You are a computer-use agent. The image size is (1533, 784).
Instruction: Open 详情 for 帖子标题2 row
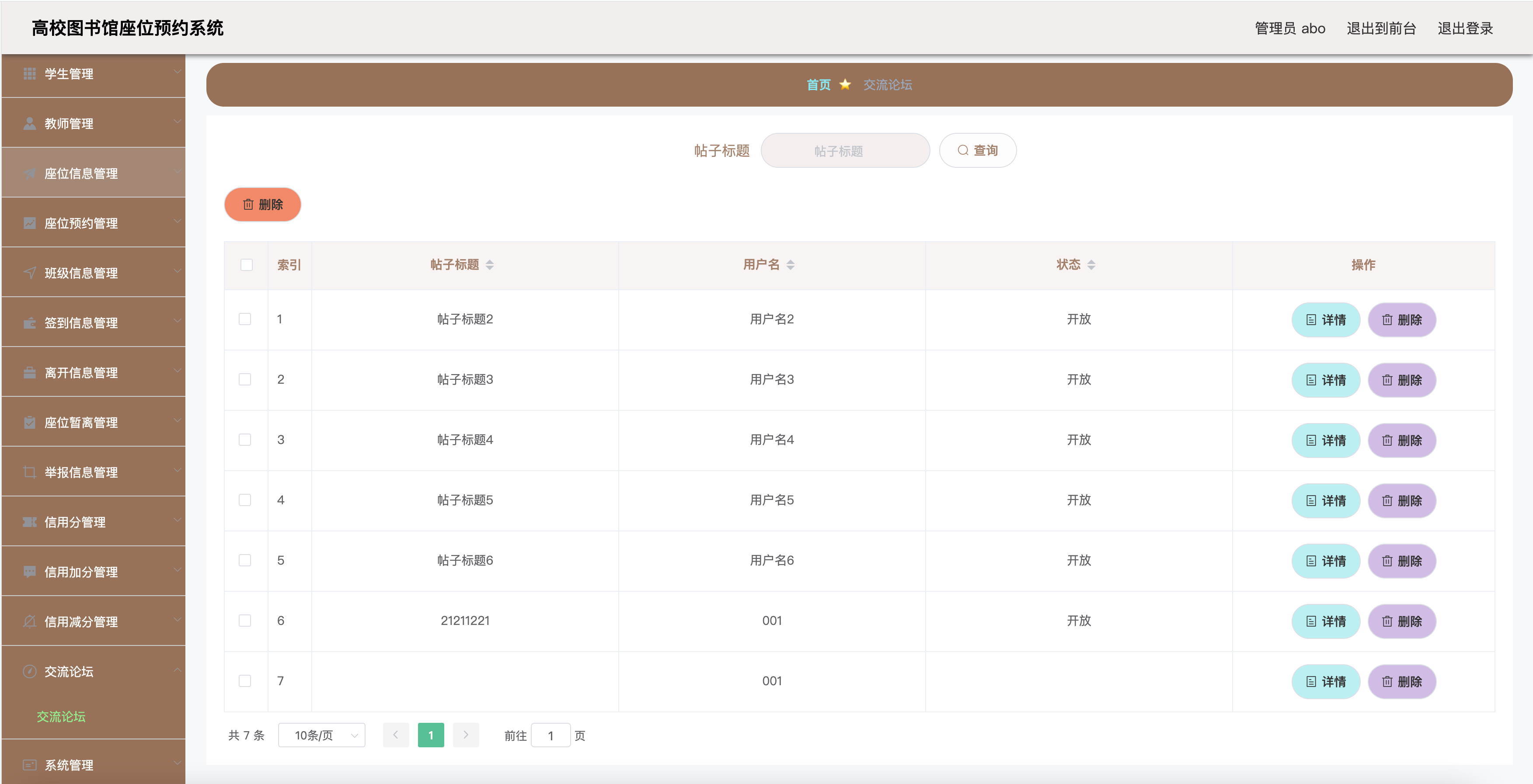(x=1326, y=320)
